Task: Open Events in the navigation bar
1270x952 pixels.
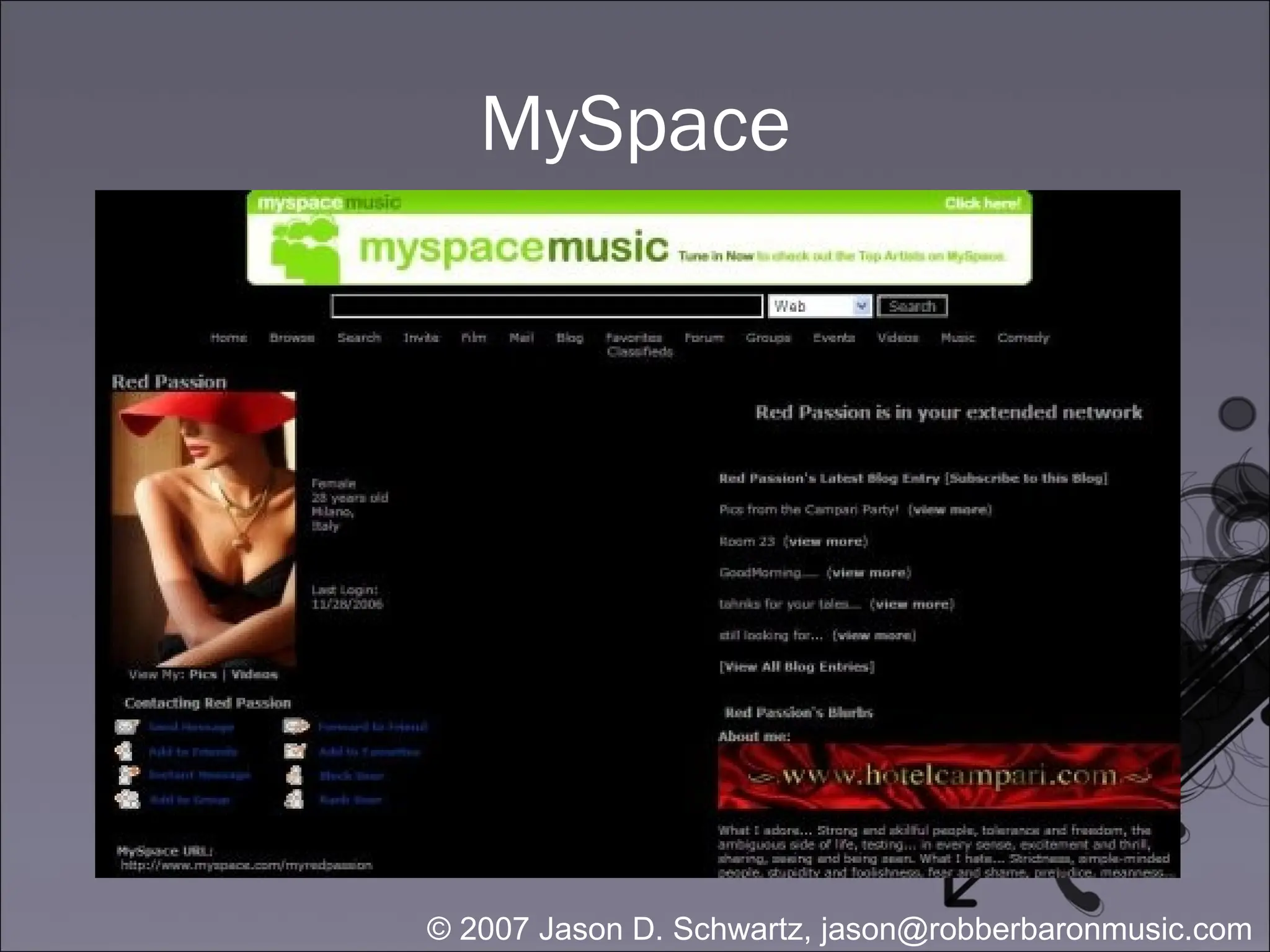Action: (834, 338)
